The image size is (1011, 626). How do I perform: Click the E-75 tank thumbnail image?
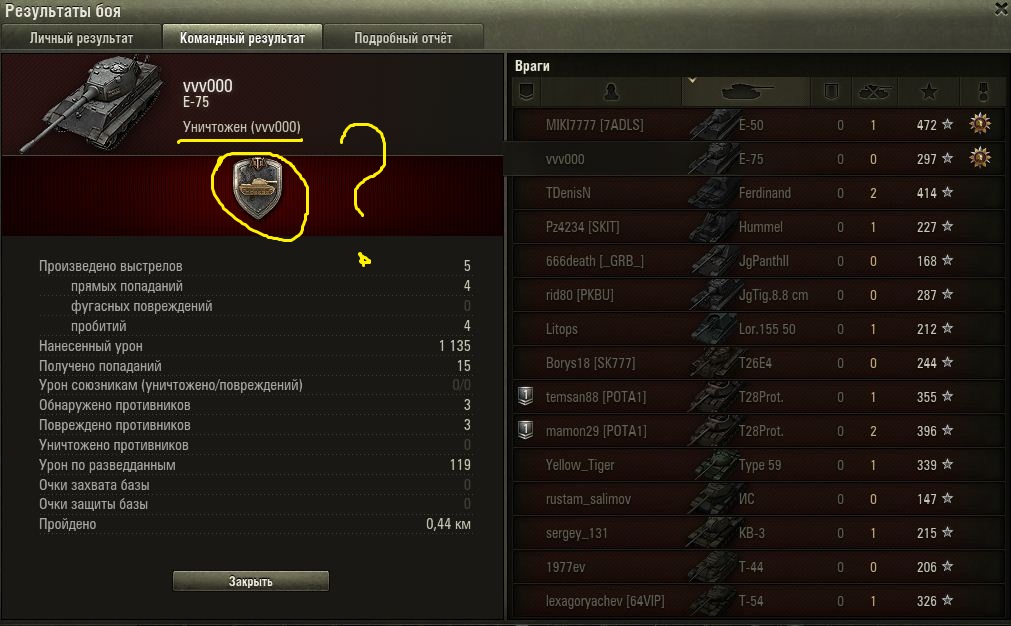(x=90, y=103)
